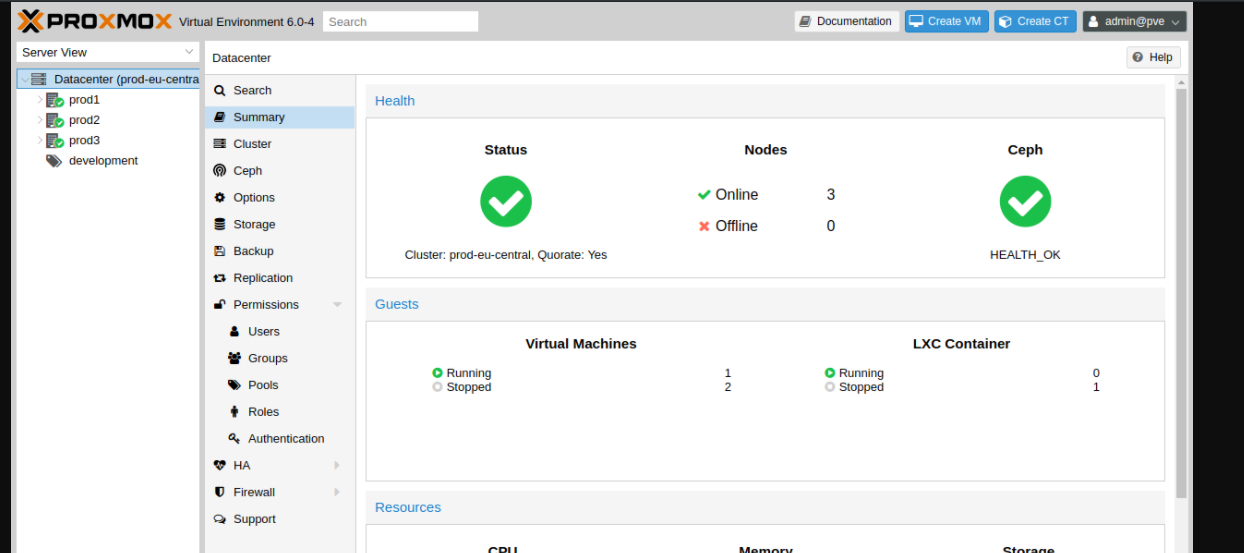The height and width of the screenshot is (553, 1244).
Task: Click the 'HEALTH_OK' text
Action: [x=1025, y=255]
